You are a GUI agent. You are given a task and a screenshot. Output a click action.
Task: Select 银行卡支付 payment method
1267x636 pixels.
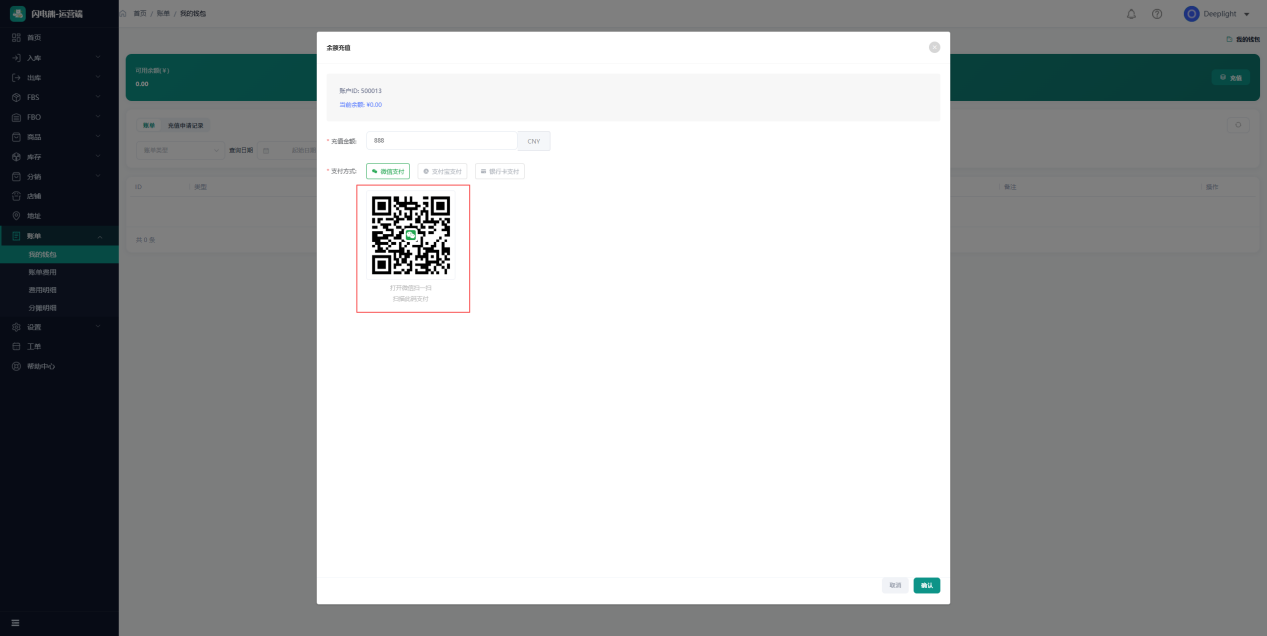point(500,171)
